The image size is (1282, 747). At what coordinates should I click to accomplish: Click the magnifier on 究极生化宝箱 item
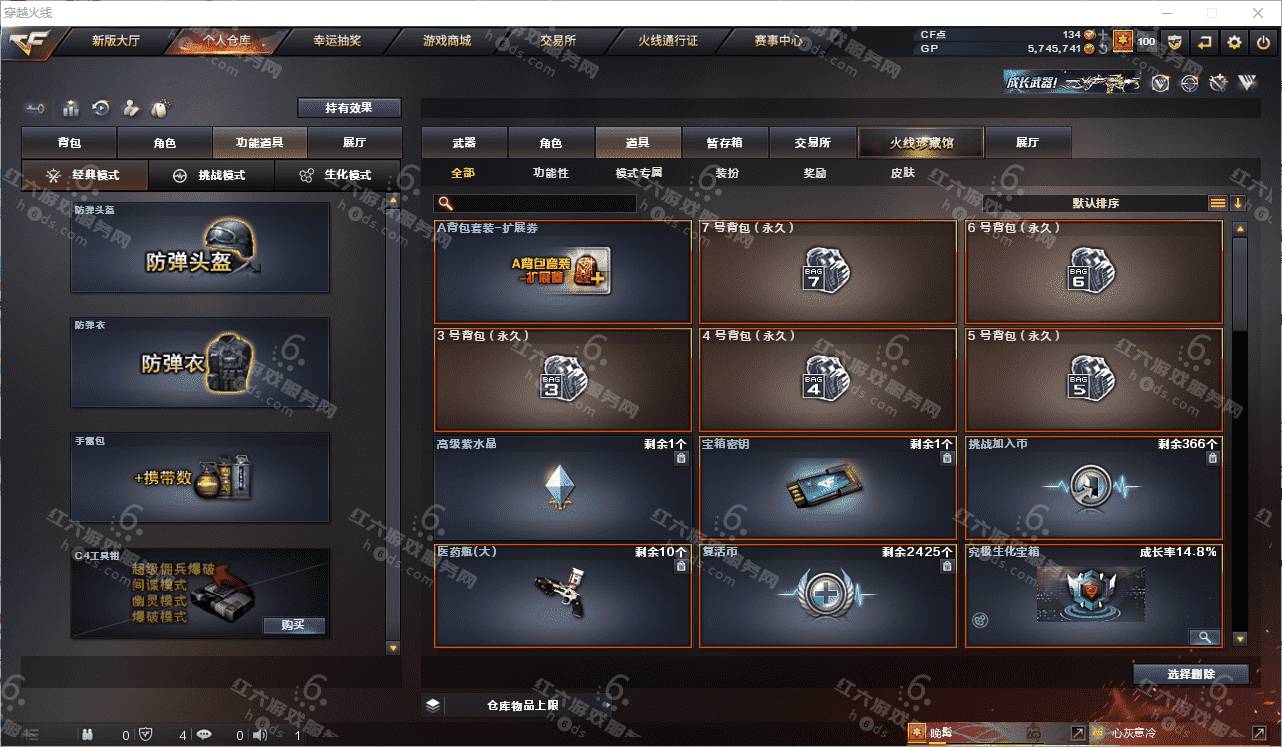click(1205, 637)
